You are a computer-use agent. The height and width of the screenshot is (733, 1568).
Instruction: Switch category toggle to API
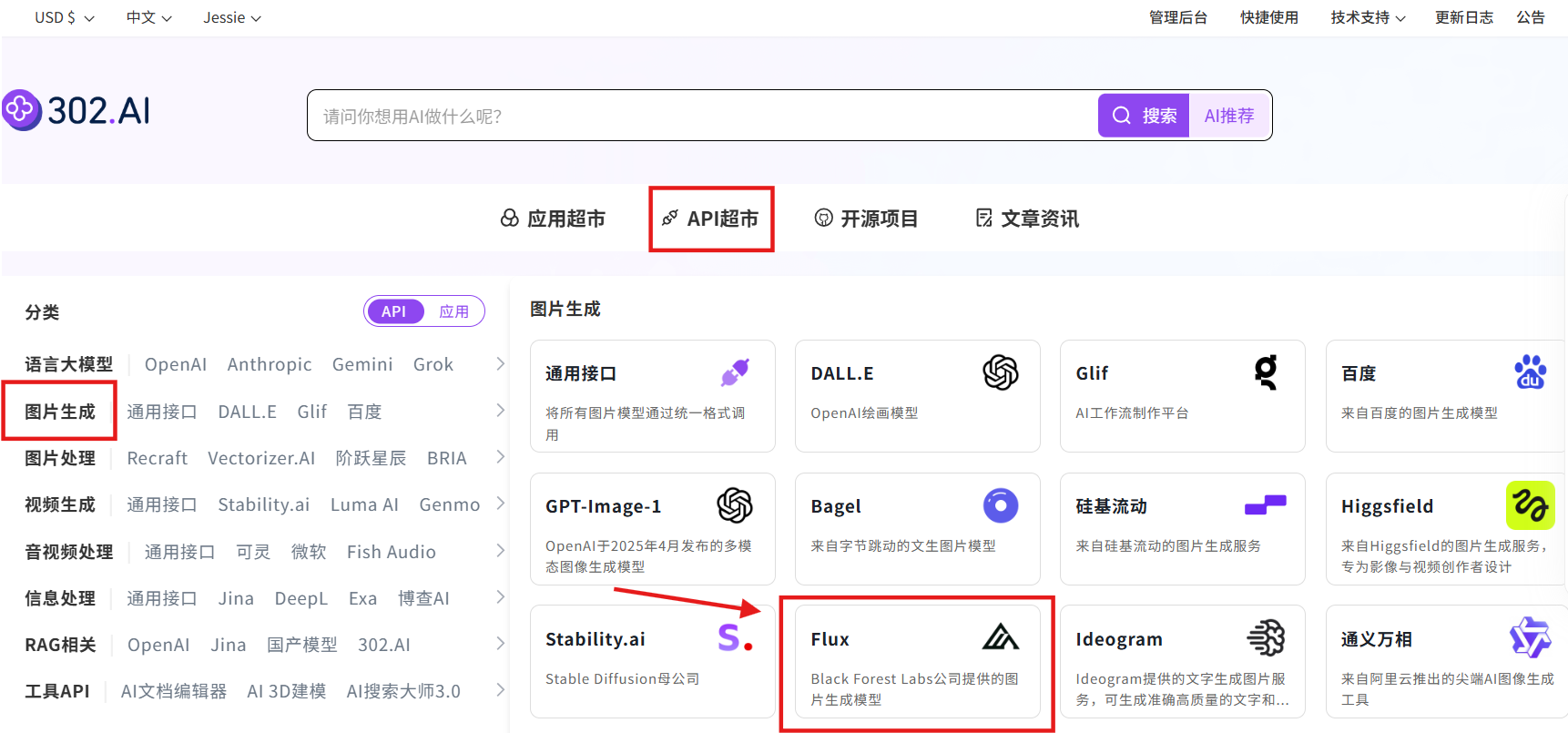tap(394, 311)
